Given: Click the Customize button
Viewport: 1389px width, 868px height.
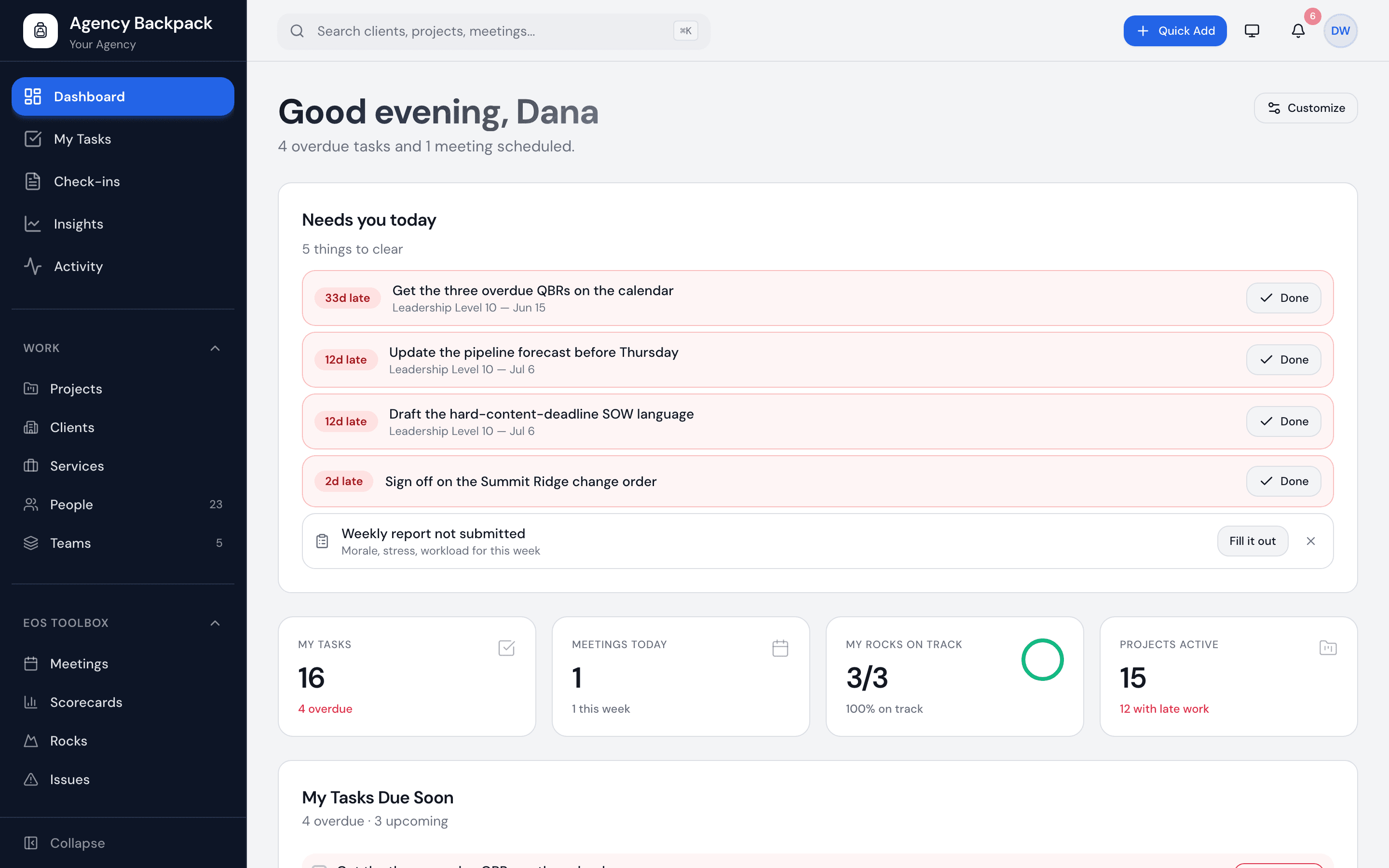Looking at the screenshot, I should [1306, 108].
